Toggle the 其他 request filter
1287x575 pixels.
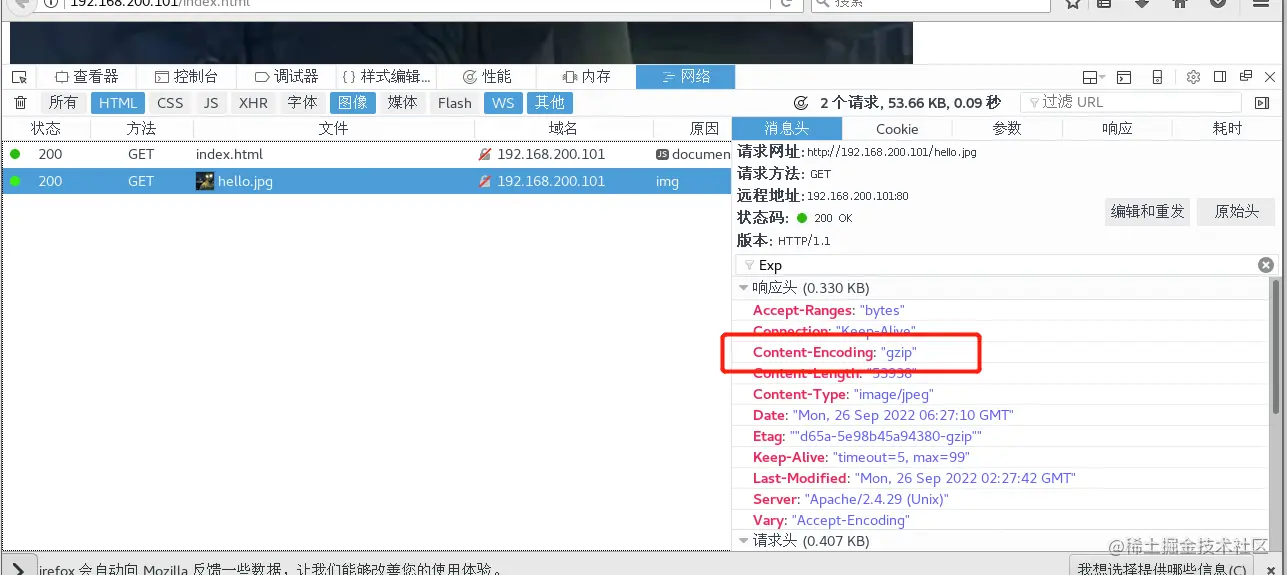tap(549, 103)
